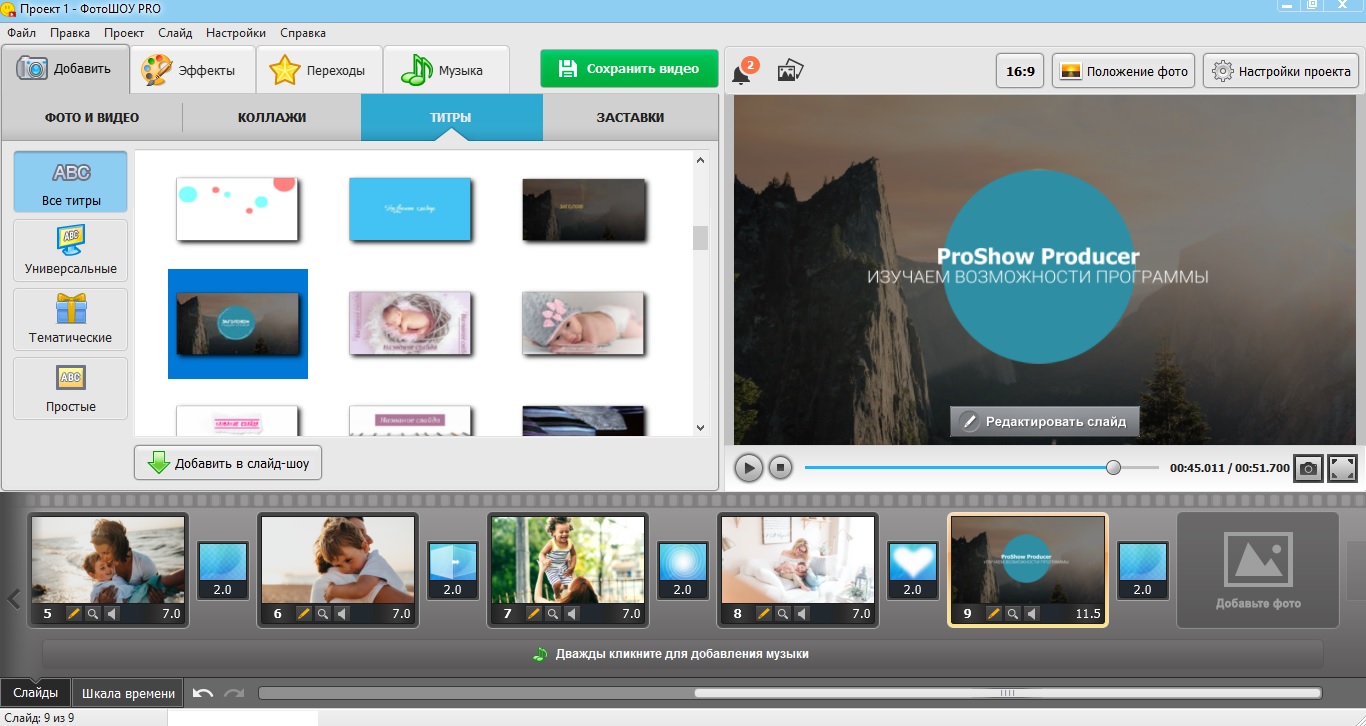Select the circular transition after slide 7
Image resolution: width=1366 pixels, height=726 pixels.
click(682, 570)
